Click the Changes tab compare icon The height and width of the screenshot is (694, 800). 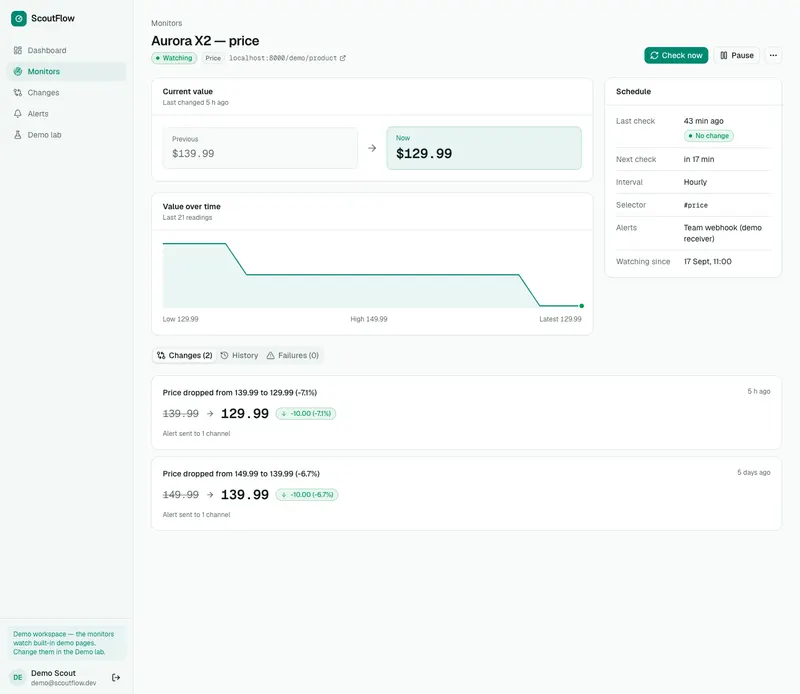(161, 355)
